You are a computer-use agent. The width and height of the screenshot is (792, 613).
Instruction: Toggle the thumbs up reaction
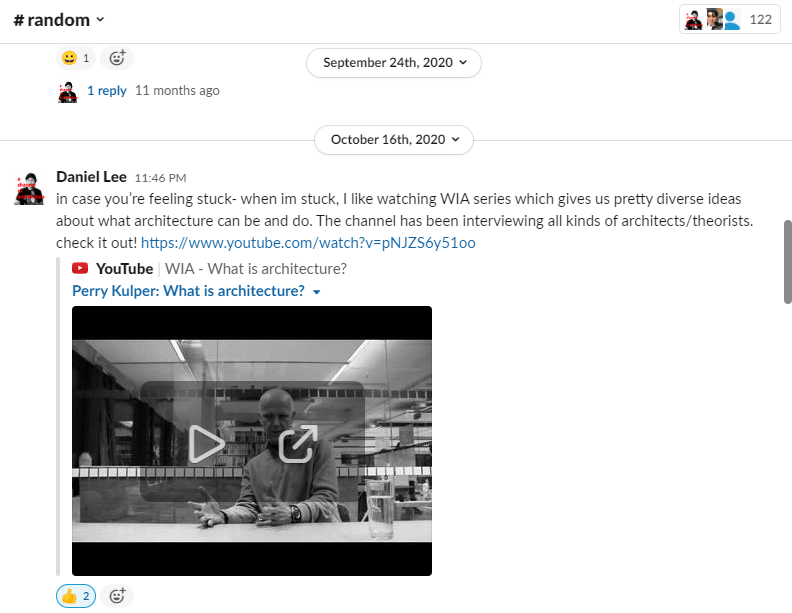point(76,596)
